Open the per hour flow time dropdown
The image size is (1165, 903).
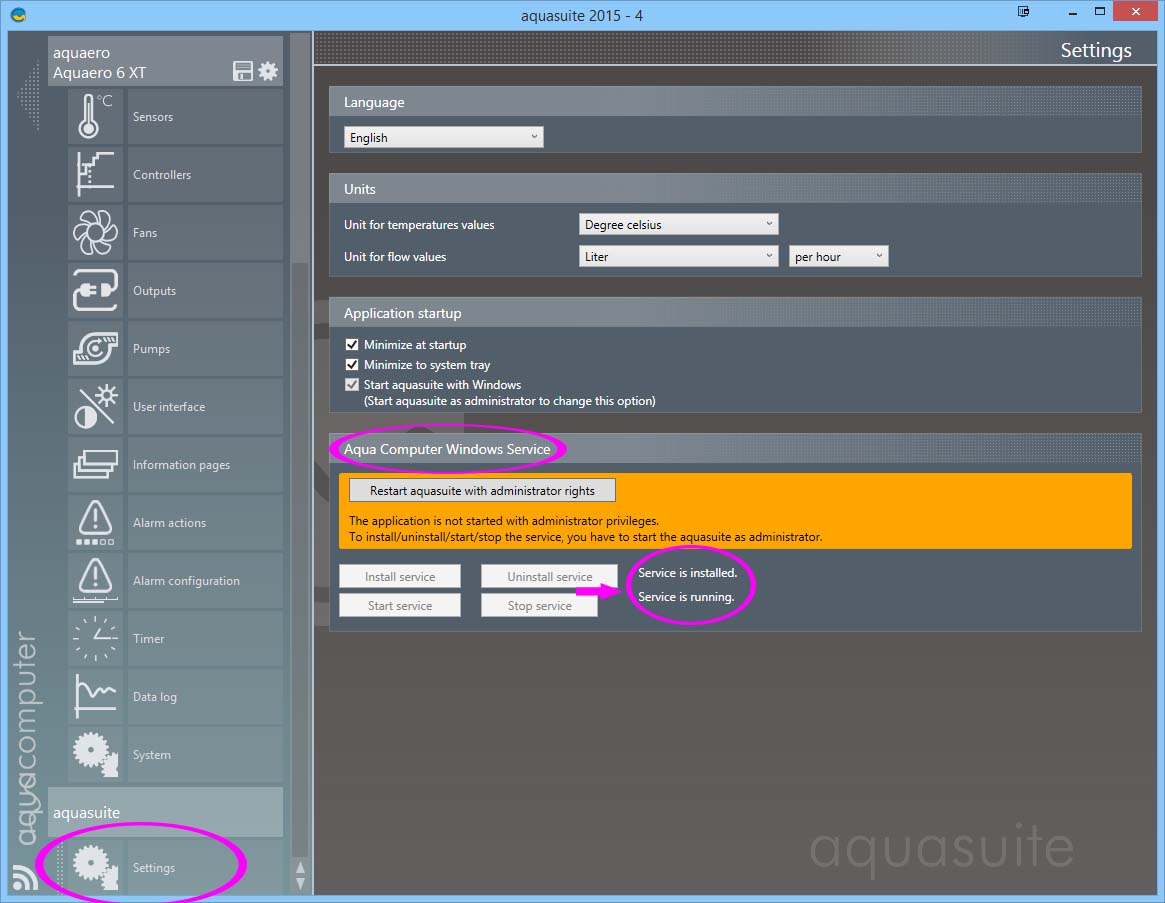[x=838, y=256]
